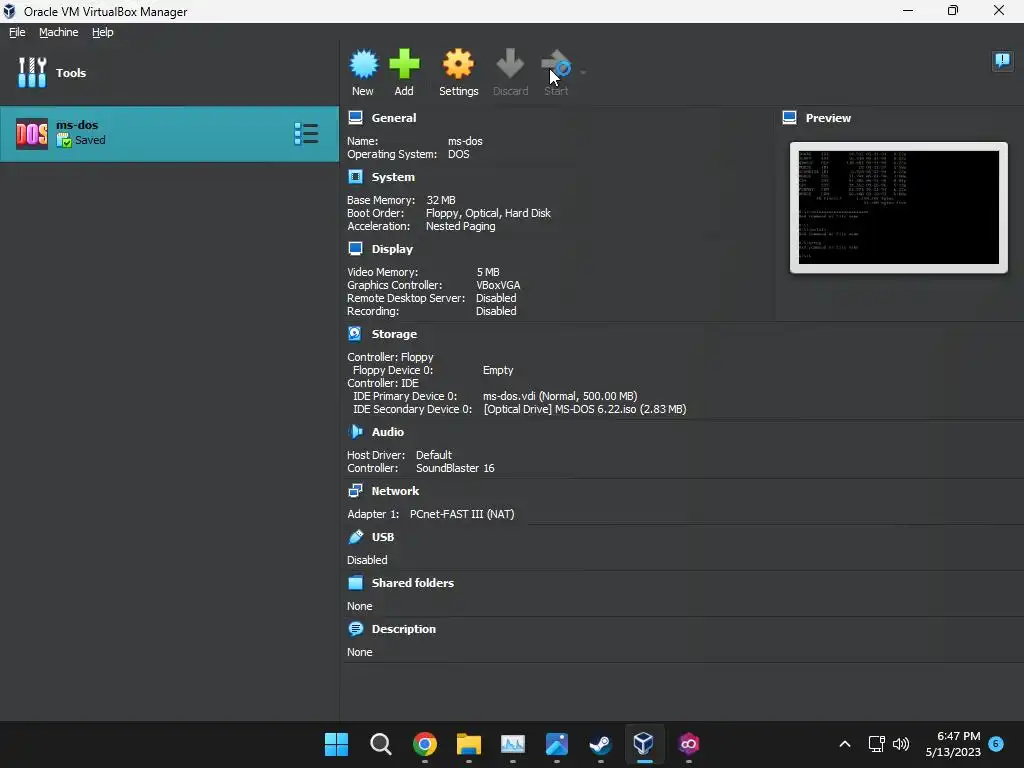
Task: Click the Operating System DOS value
Action: click(x=458, y=154)
